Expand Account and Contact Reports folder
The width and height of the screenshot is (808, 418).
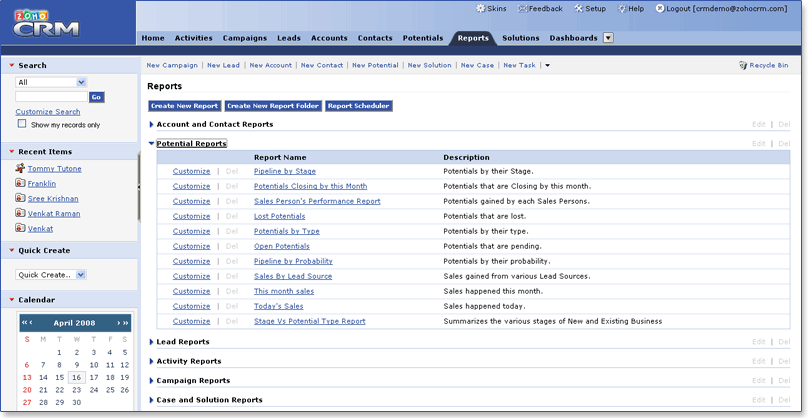click(x=152, y=124)
